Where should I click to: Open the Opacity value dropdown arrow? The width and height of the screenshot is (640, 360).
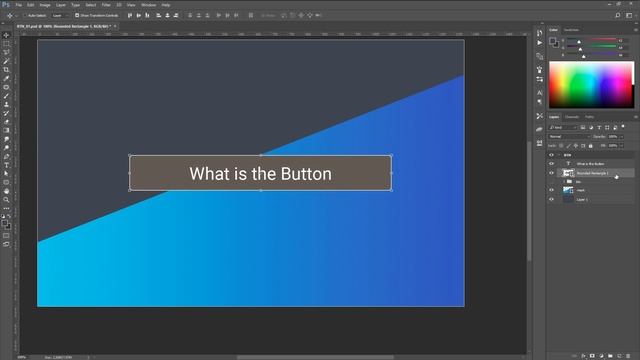(622, 137)
